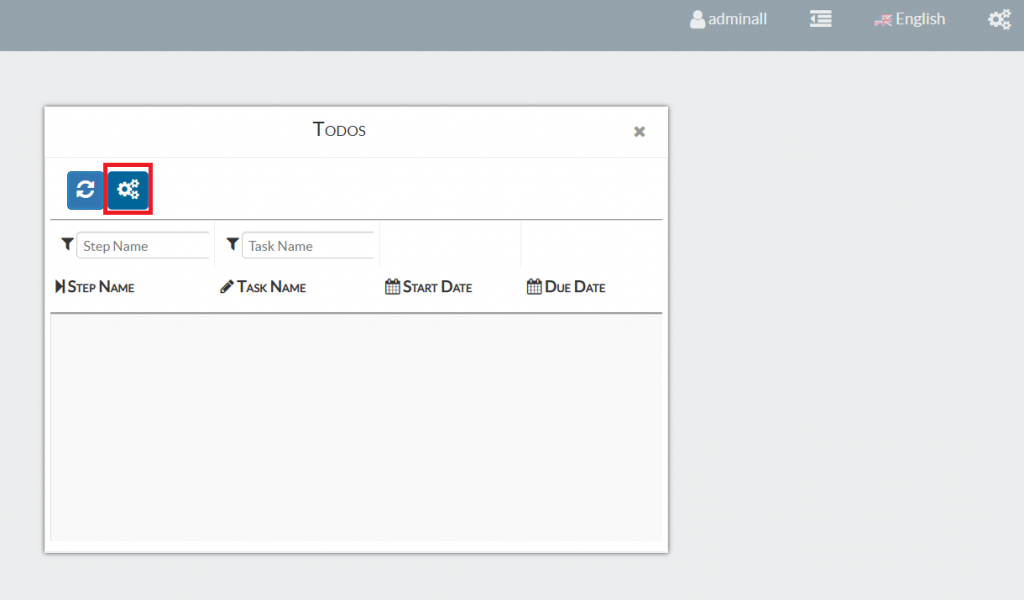Close the Todos panel
The height and width of the screenshot is (600, 1024).
coord(639,131)
